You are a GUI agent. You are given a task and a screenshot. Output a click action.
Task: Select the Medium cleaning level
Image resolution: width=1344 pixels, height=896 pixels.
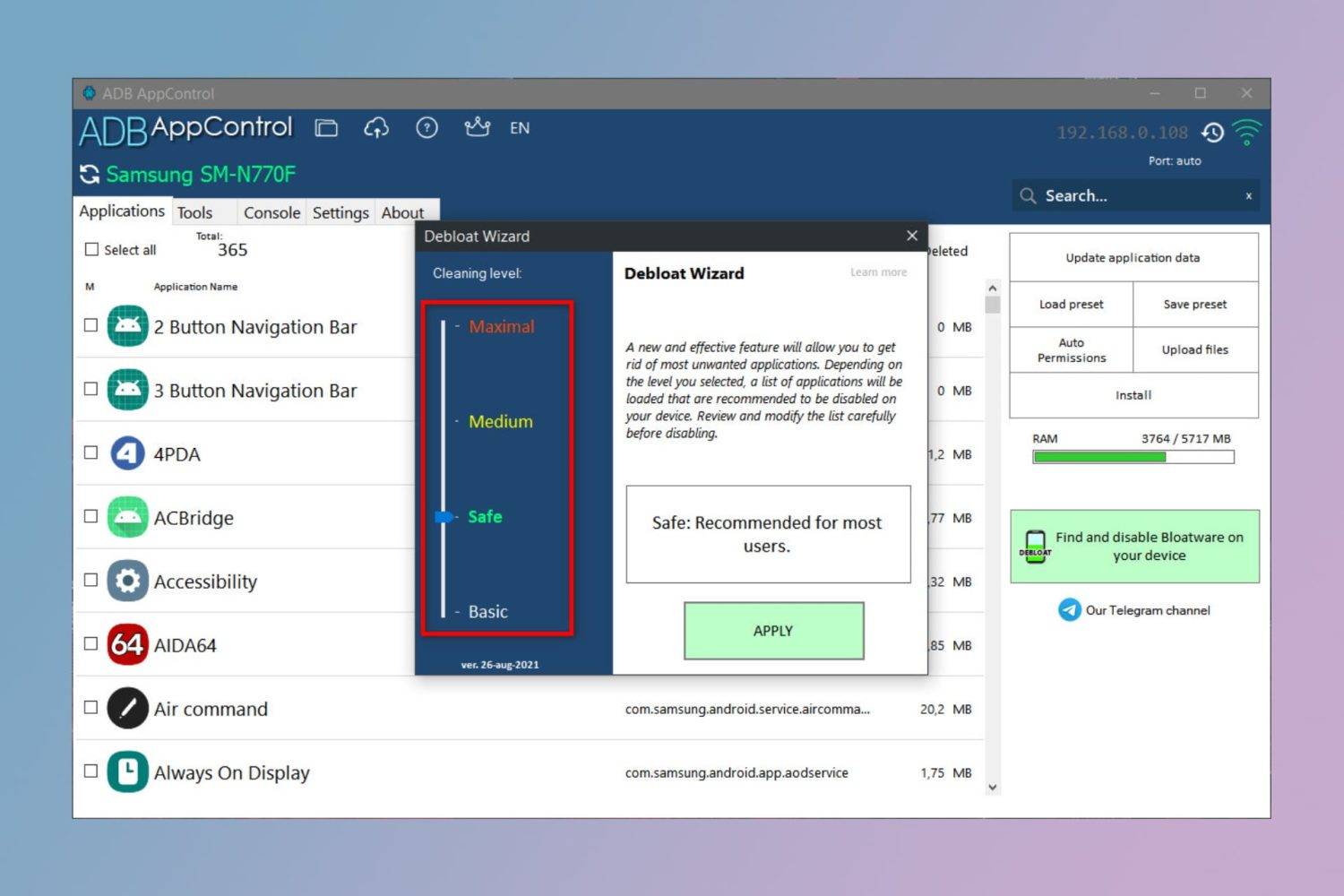(500, 422)
